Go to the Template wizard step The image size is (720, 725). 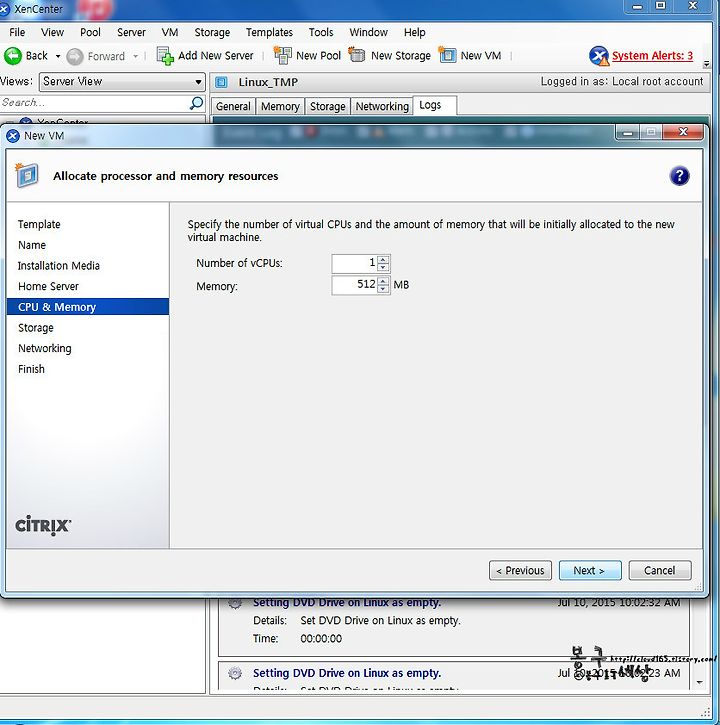[x=39, y=225]
